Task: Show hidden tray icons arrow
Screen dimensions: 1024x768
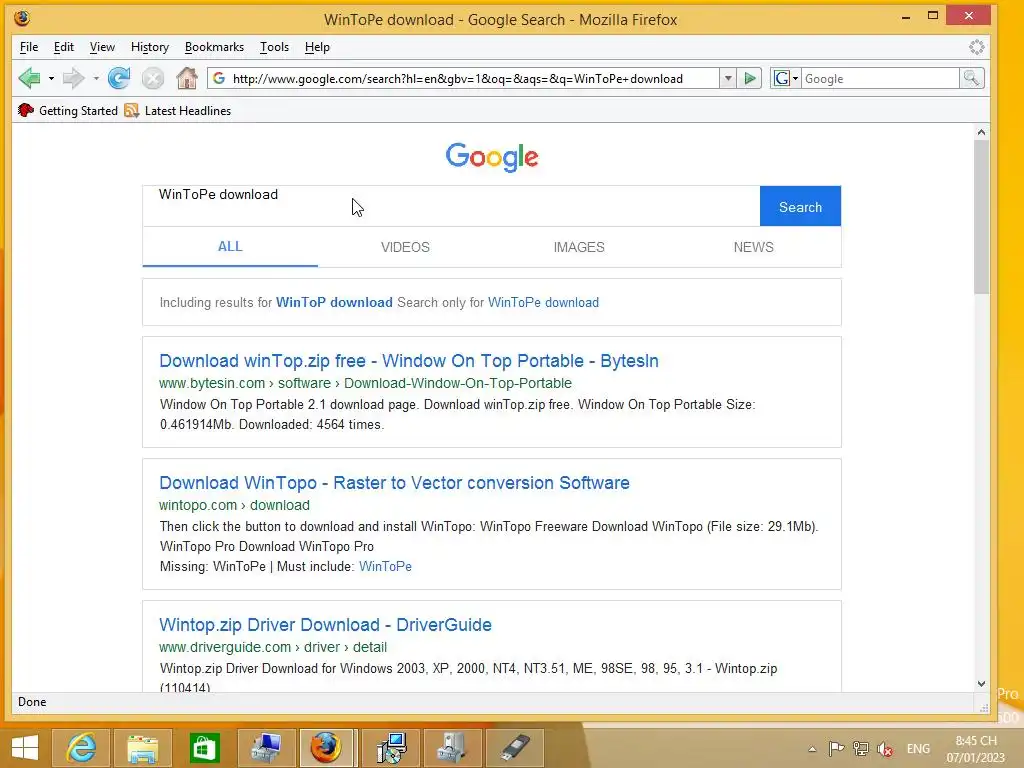Action: click(812, 749)
